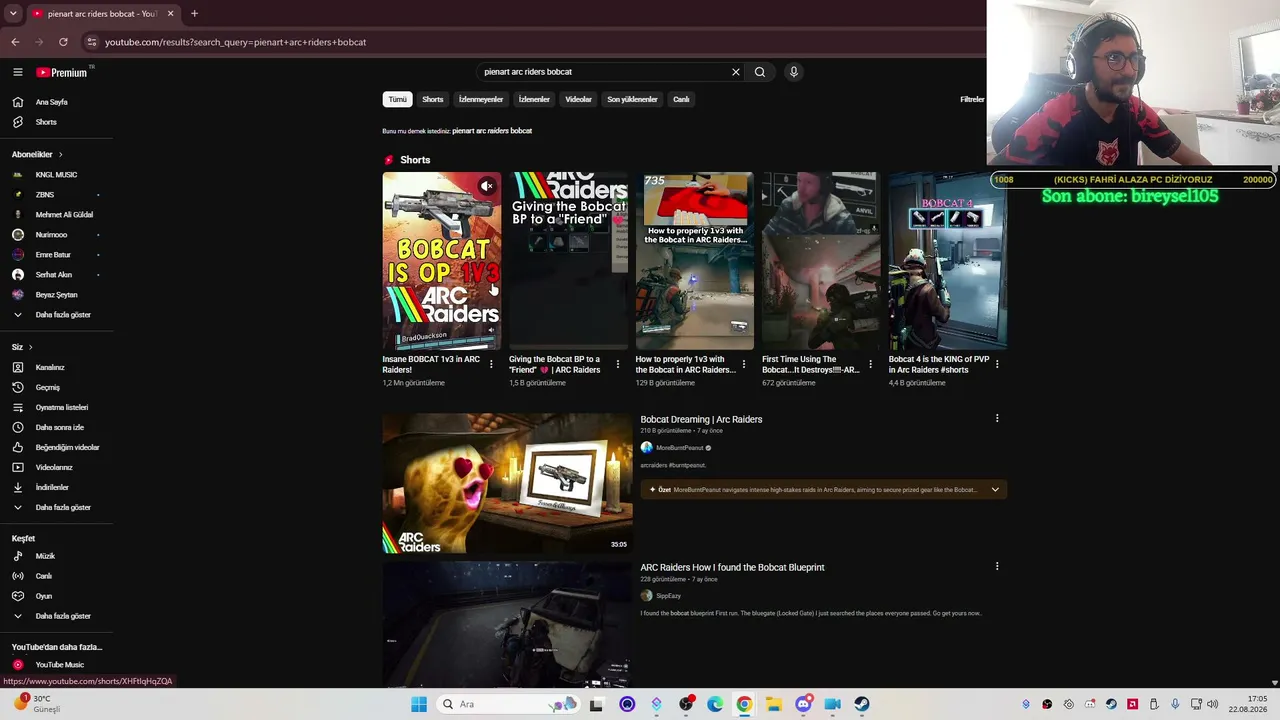This screenshot has width=1280, height=720.
Task: Clear the search box with the X
Action: [736, 72]
